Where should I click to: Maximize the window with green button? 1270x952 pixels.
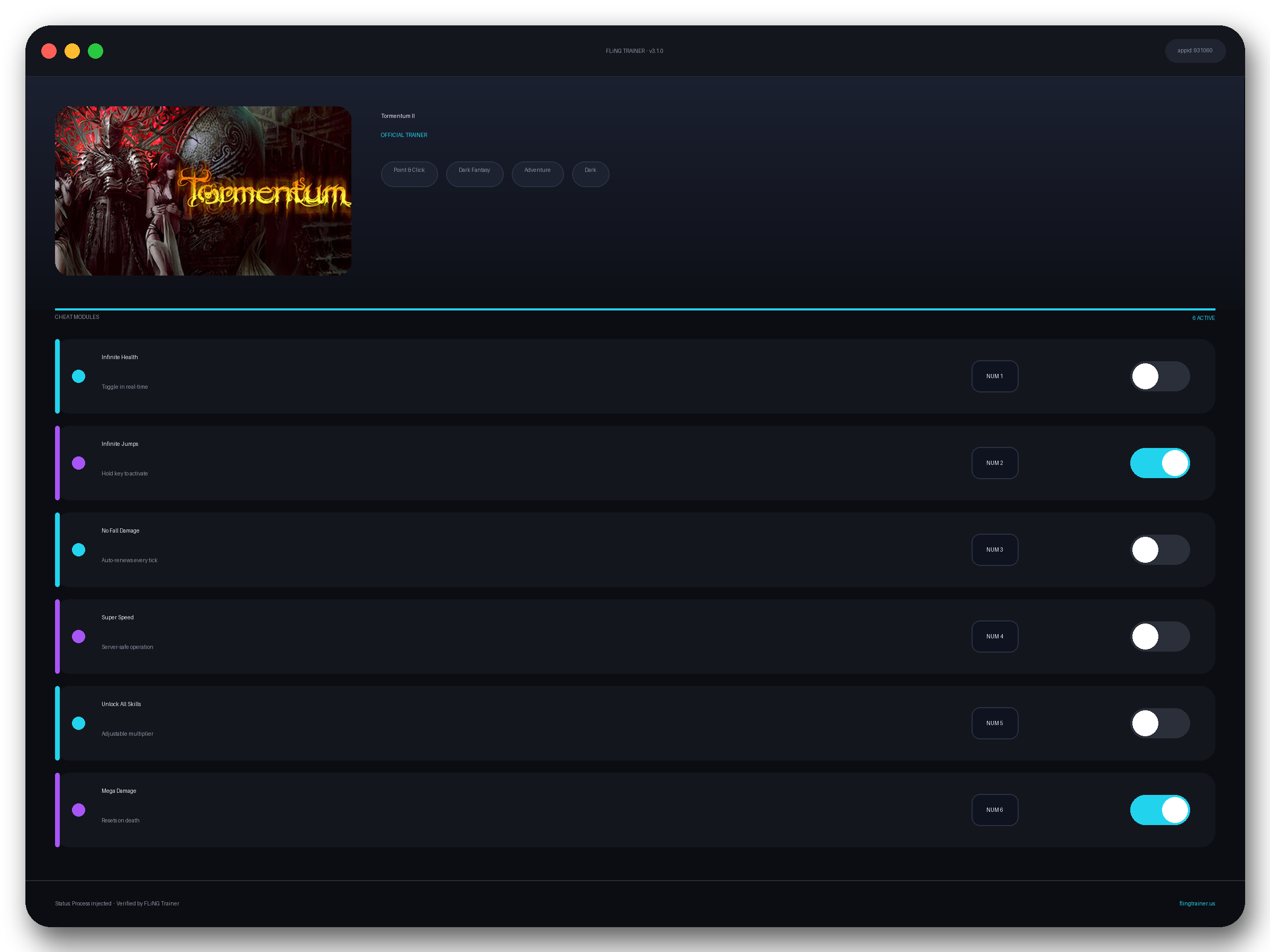pos(95,51)
